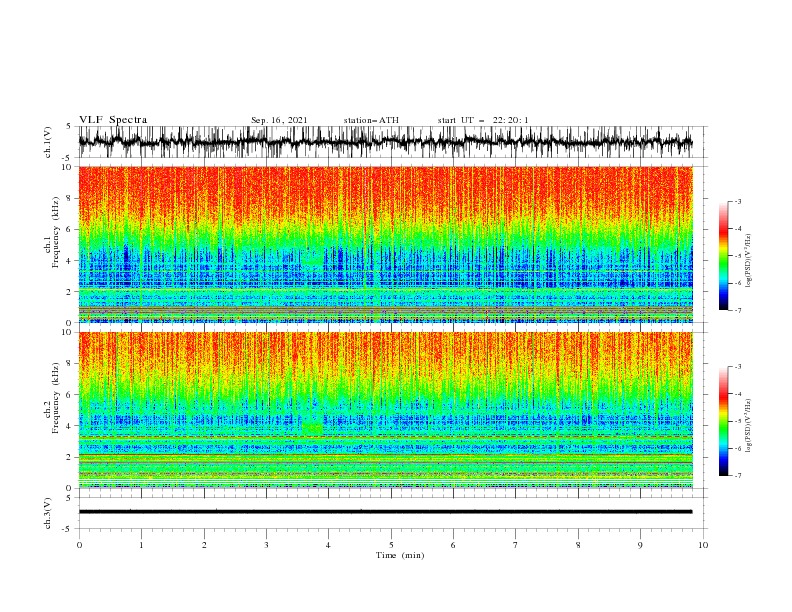792x612 pixels.
Task: Click the "Time (min)" axis title
Action: click(x=400, y=555)
